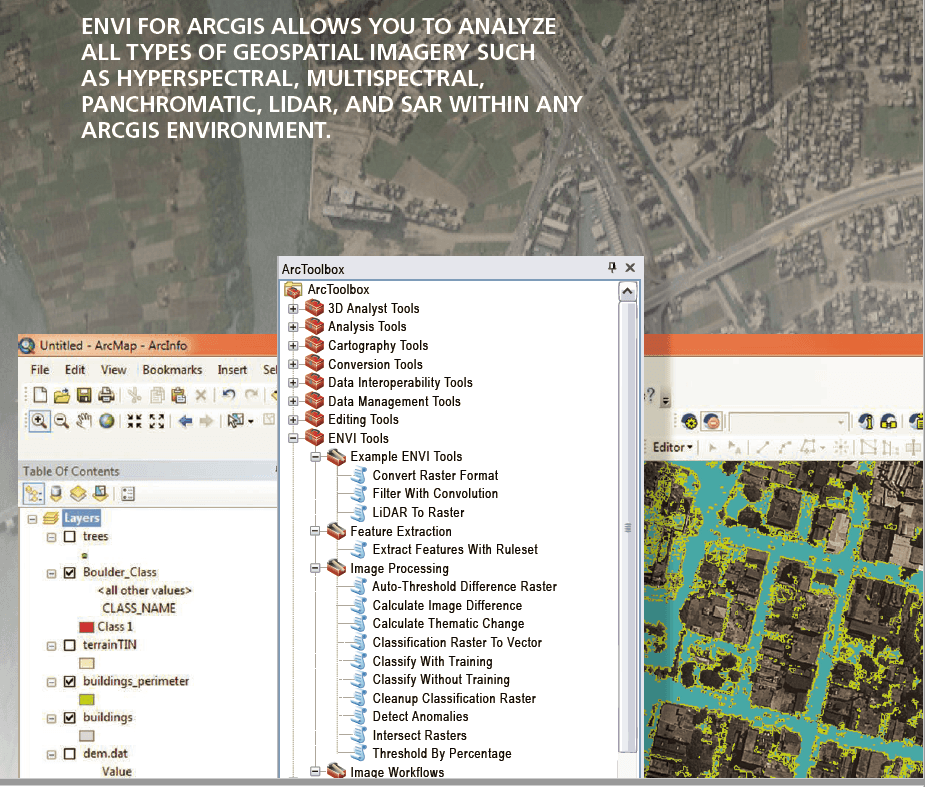Open Calculate Thematic Change tool
Screen dimensions: 925x787
click(448, 624)
